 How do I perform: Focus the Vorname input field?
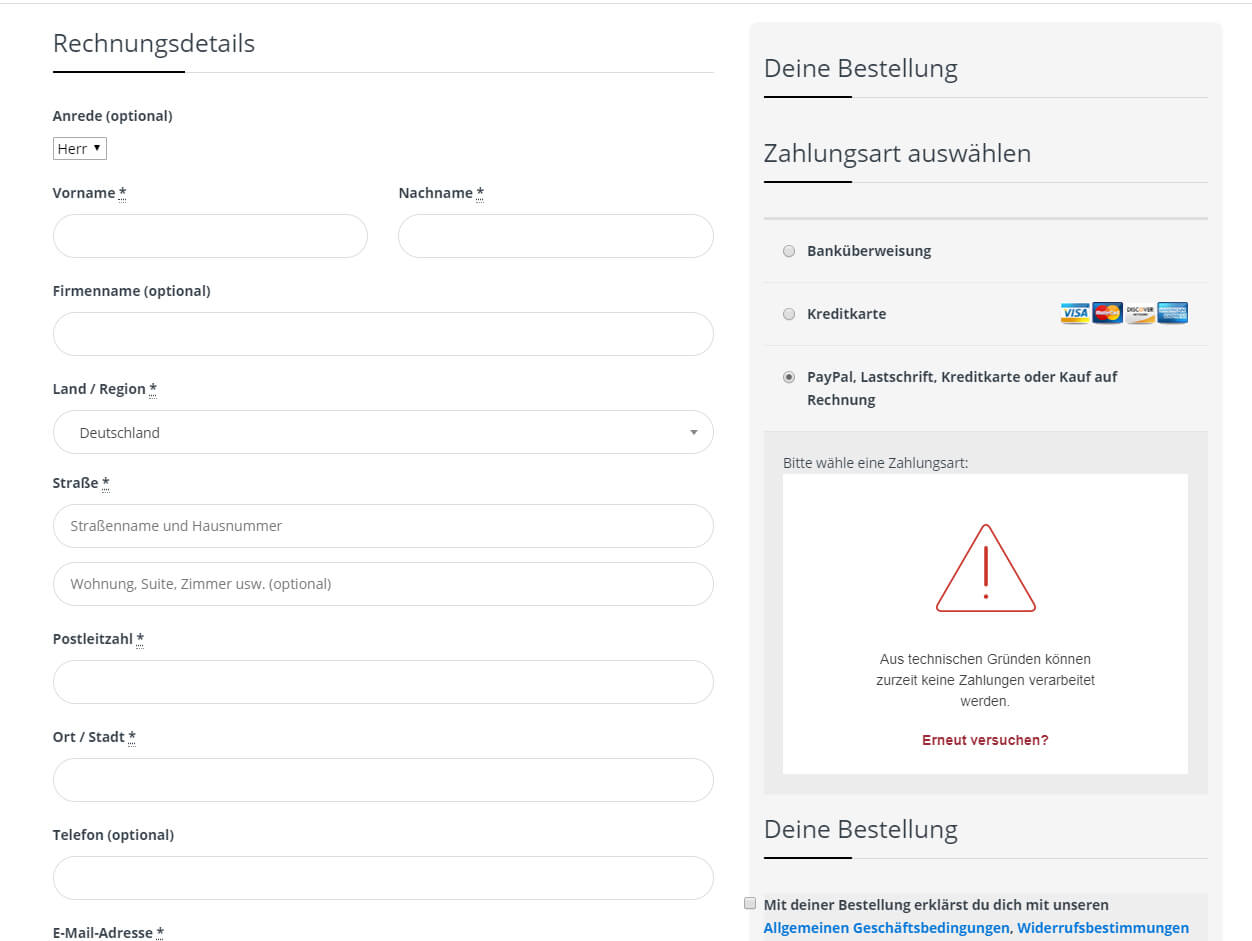(x=210, y=236)
